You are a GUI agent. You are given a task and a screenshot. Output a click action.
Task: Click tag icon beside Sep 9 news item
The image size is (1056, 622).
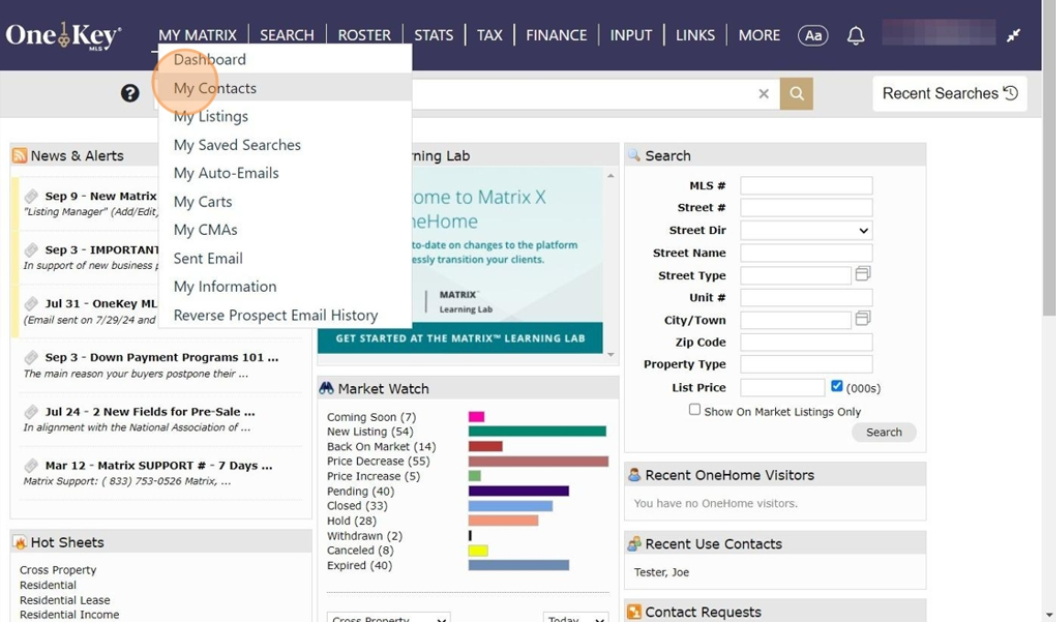31,196
